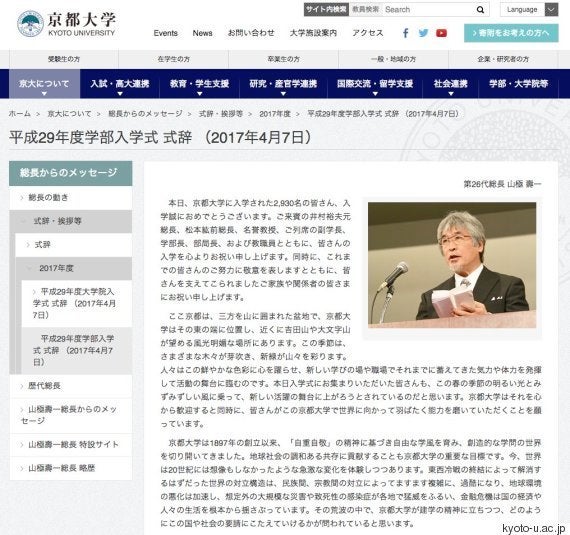Open 山極壽一総長 特設サイト sidebar link

click(x=71, y=445)
